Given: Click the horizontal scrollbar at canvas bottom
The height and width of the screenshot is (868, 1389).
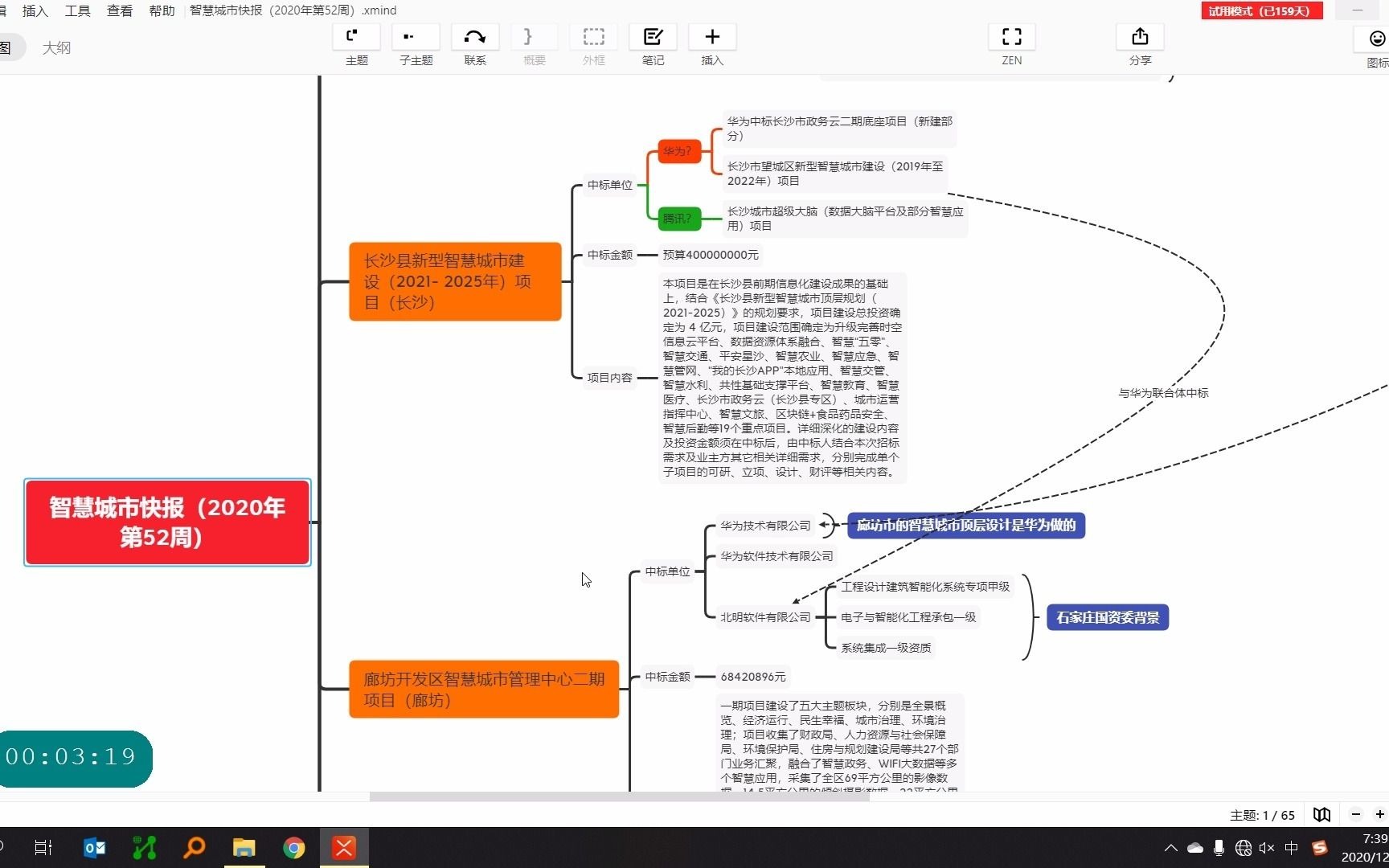Looking at the screenshot, I should [619, 796].
